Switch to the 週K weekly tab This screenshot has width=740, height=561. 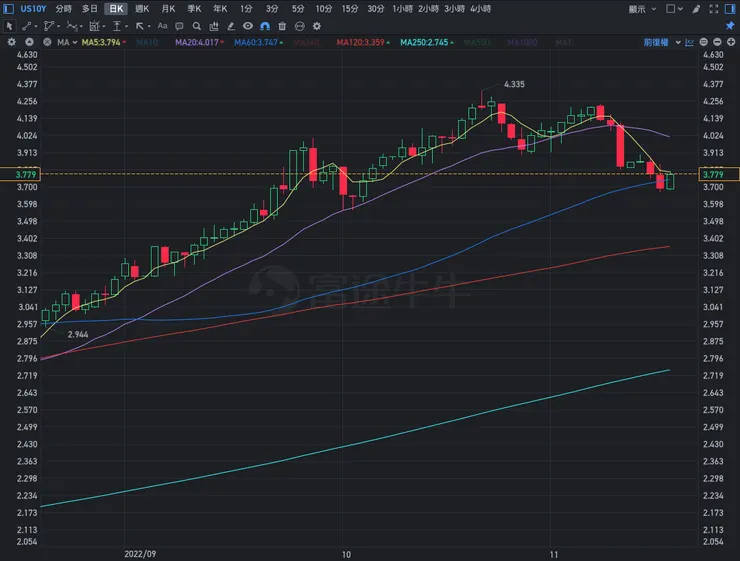(x=142, y=9)
